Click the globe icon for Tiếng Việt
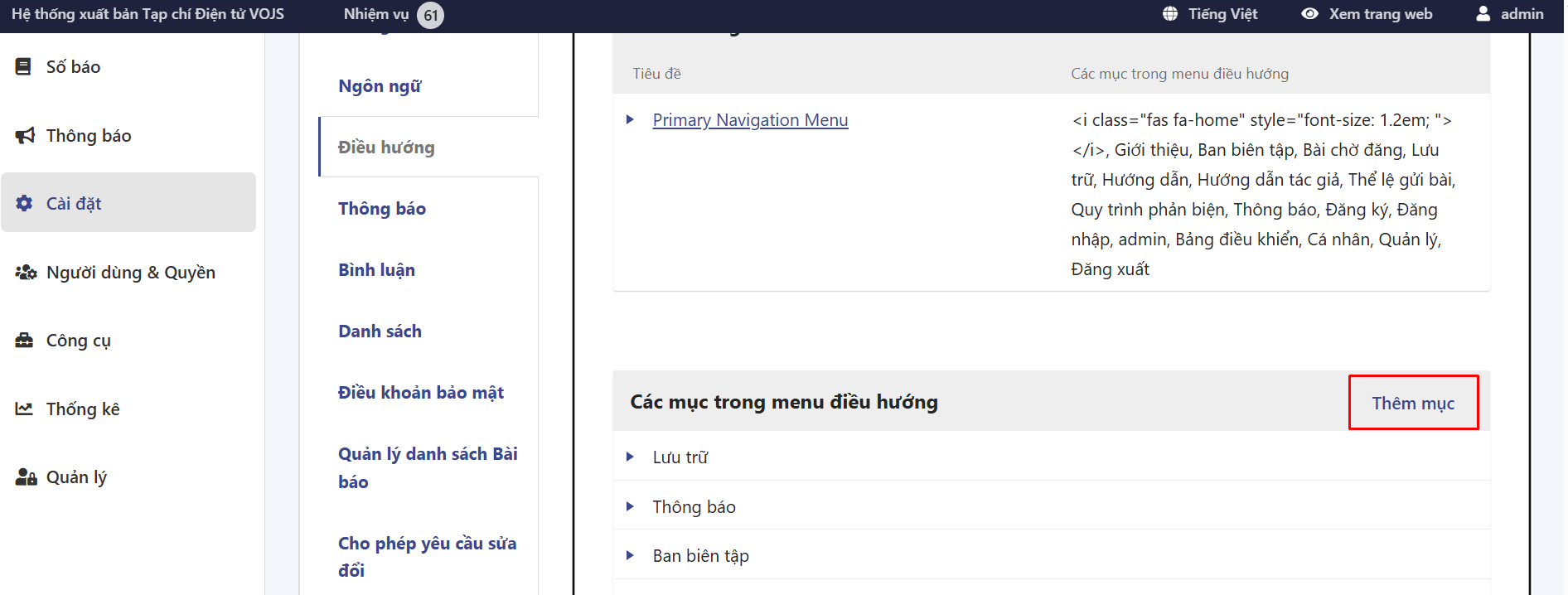This screenshot has width=1568, height=595. pyautogui.click(x=1169, y=14)
